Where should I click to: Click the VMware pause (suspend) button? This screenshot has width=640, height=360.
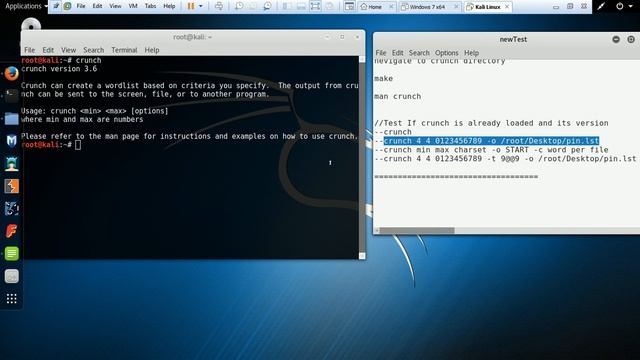pyautogui.click(x=191, y=6)
